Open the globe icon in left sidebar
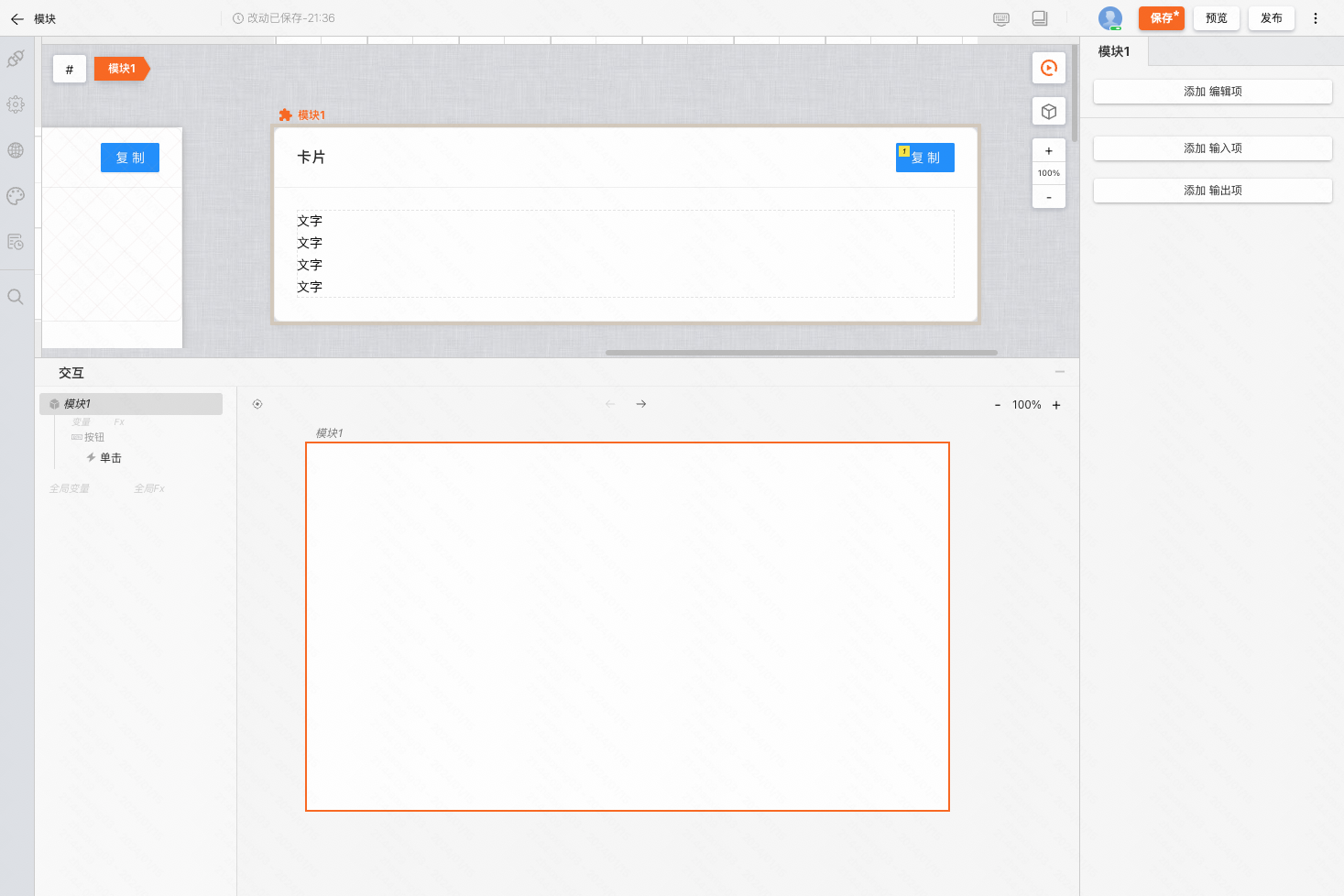 tap(16, 150)
